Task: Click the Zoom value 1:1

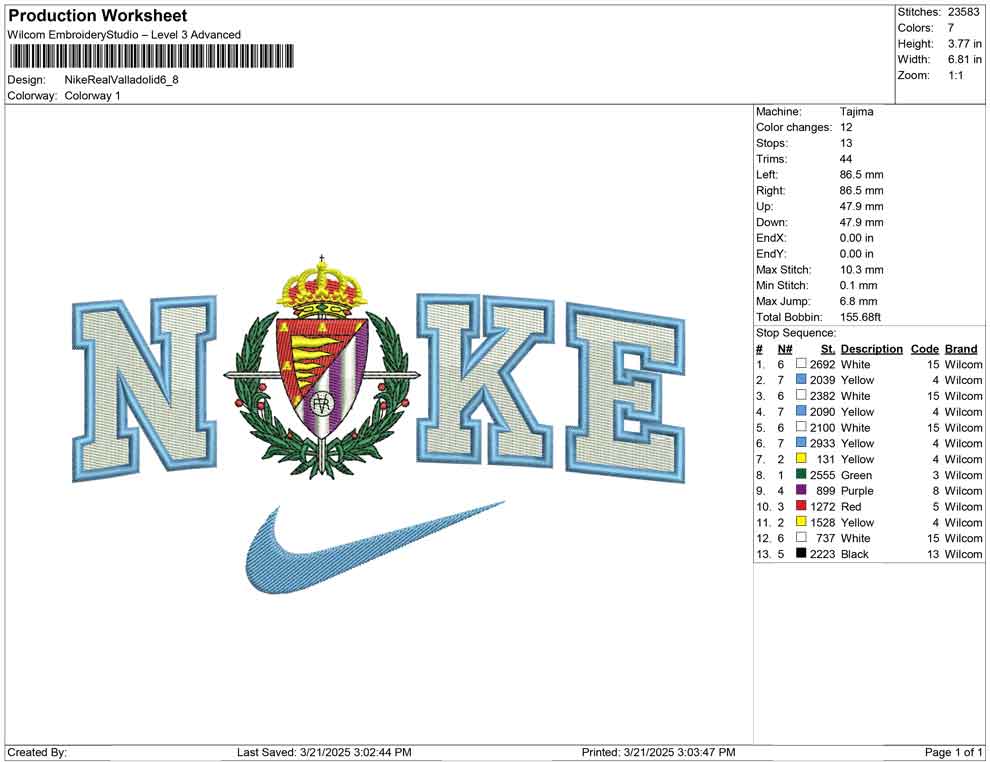Action: pyautogui.click(x=955, y=75)
